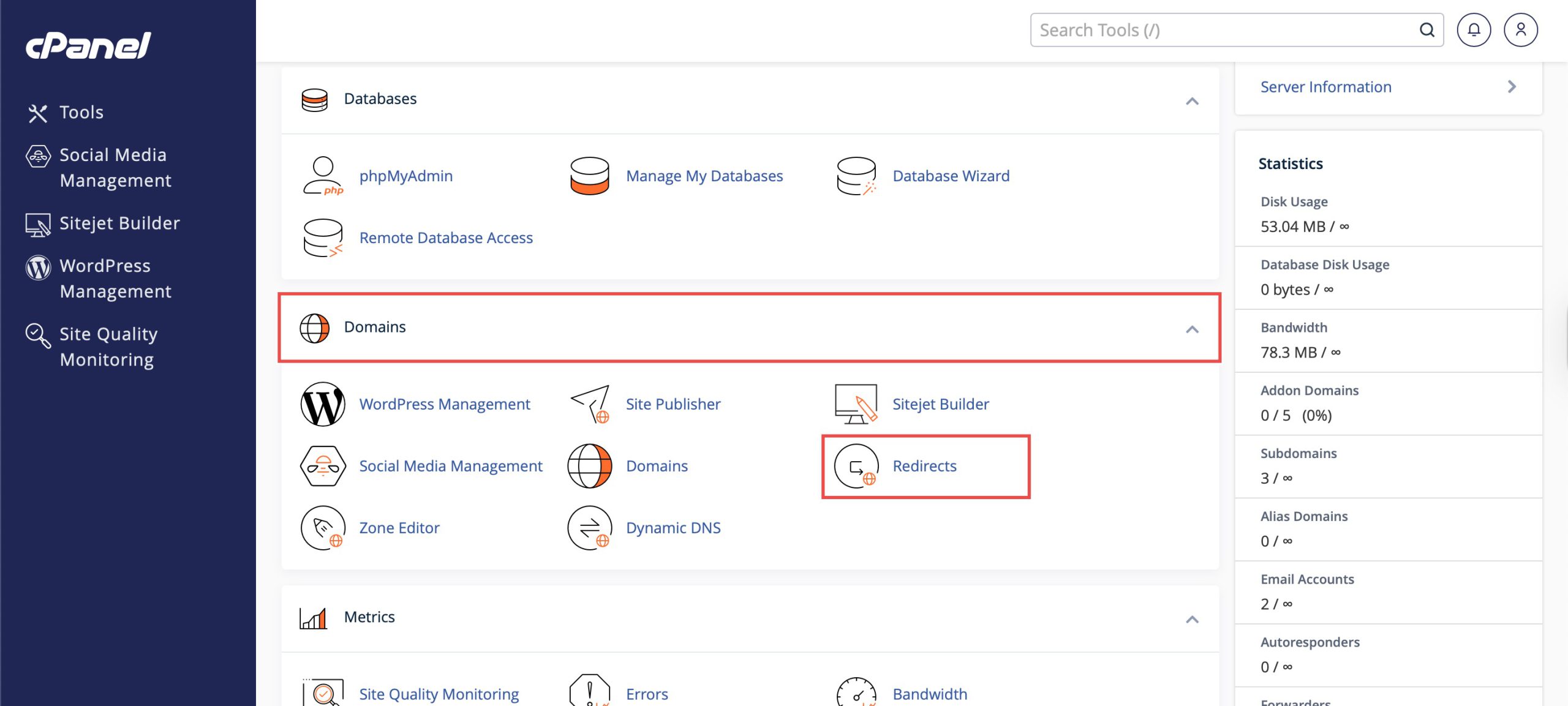Open Site Quality Monitoring in sidebar
Screen dimensions: 1568x706
[92, 347]
